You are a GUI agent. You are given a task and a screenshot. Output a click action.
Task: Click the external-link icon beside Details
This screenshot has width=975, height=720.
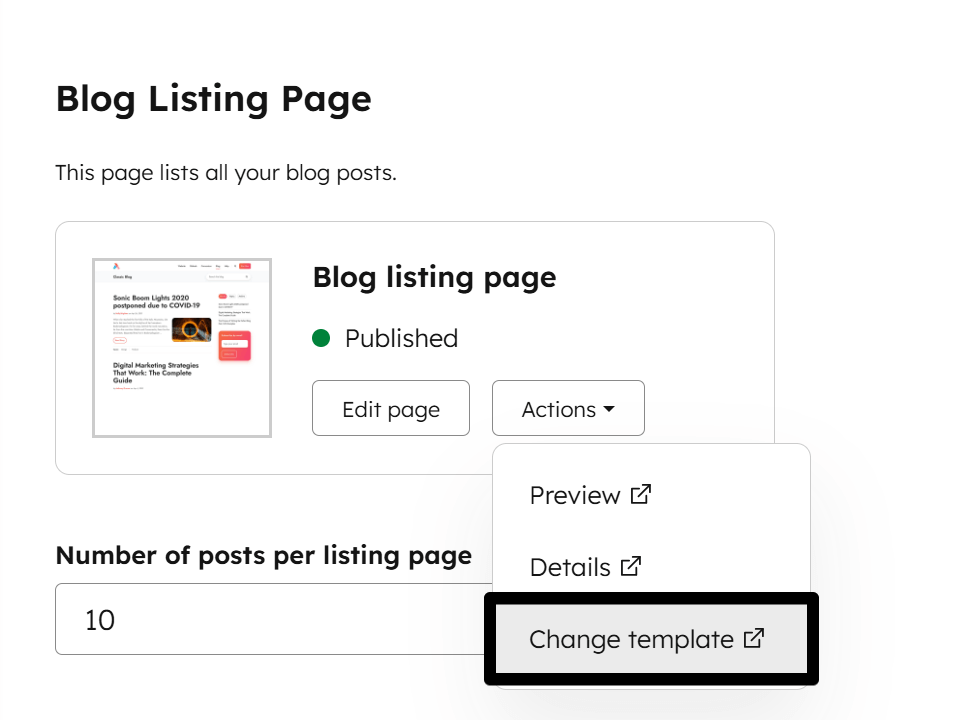(631, 566)
